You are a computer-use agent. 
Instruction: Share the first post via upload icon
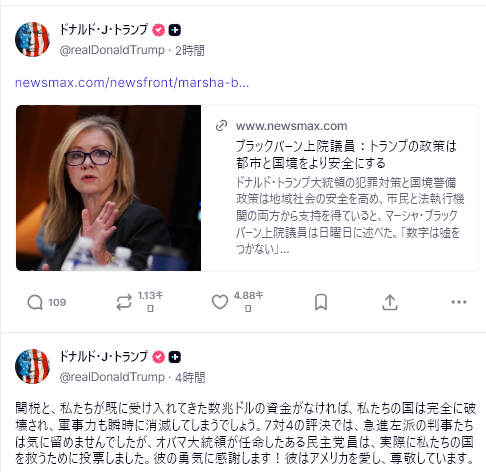pyautogui.click(x=390, y=302)
